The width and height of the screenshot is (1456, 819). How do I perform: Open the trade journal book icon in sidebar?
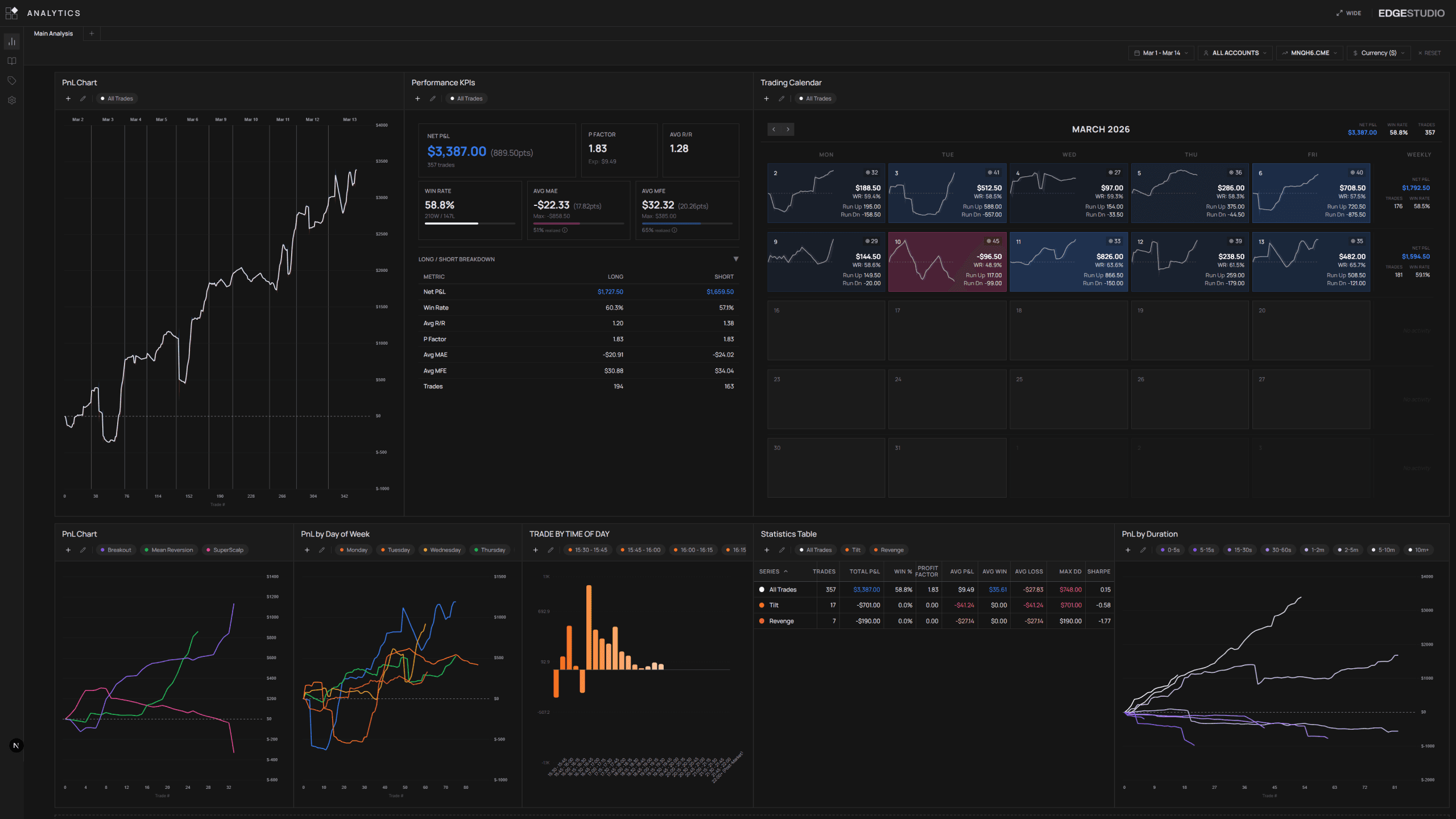(x=12, y=61)
